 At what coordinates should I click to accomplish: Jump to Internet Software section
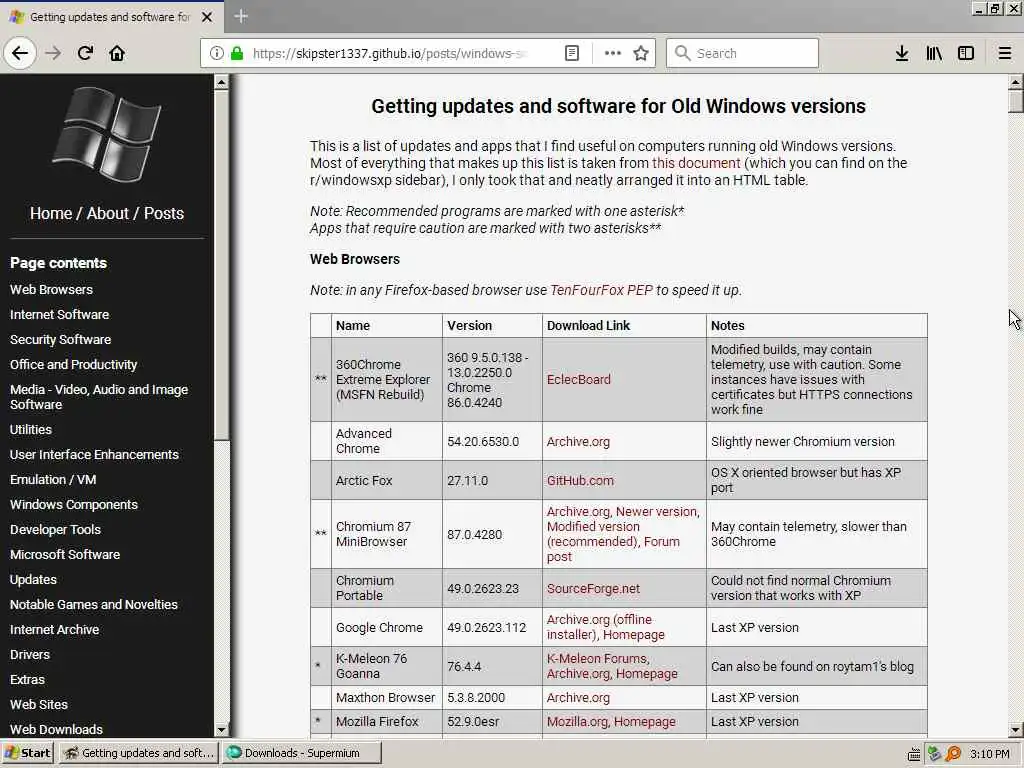59,315
